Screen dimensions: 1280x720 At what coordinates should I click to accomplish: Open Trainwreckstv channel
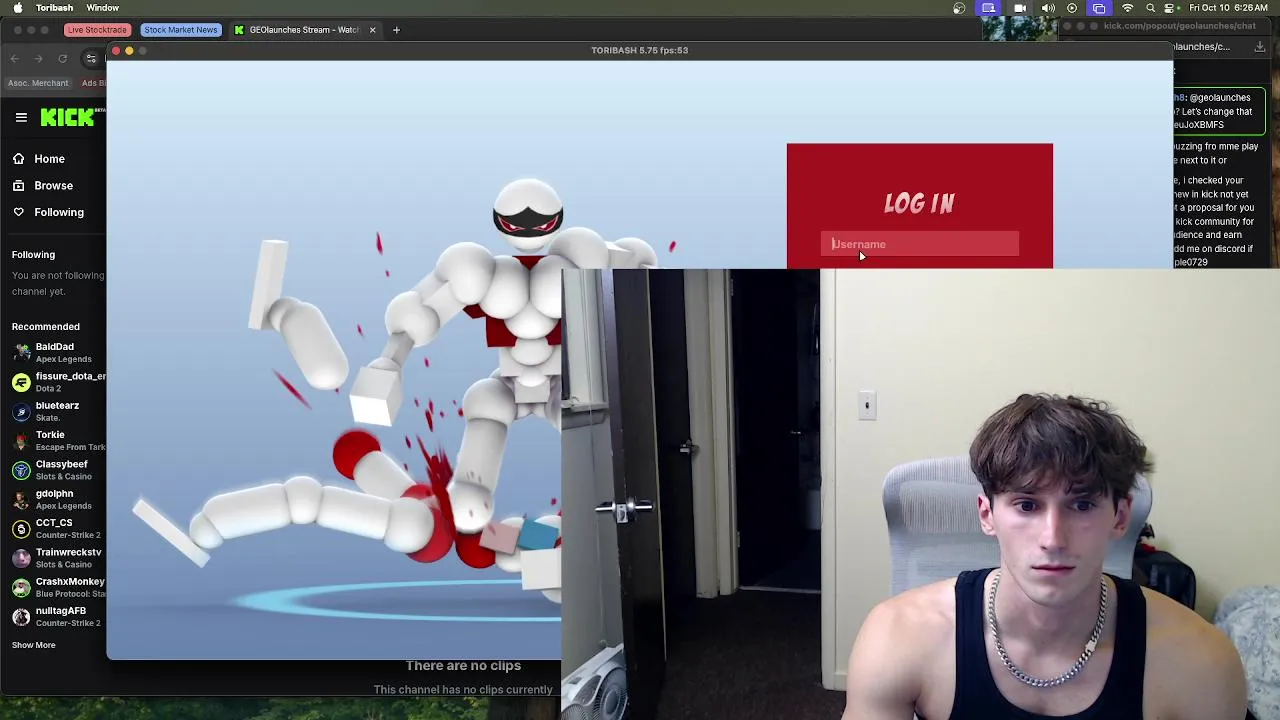pyautogui.click(x=58, y=558)
